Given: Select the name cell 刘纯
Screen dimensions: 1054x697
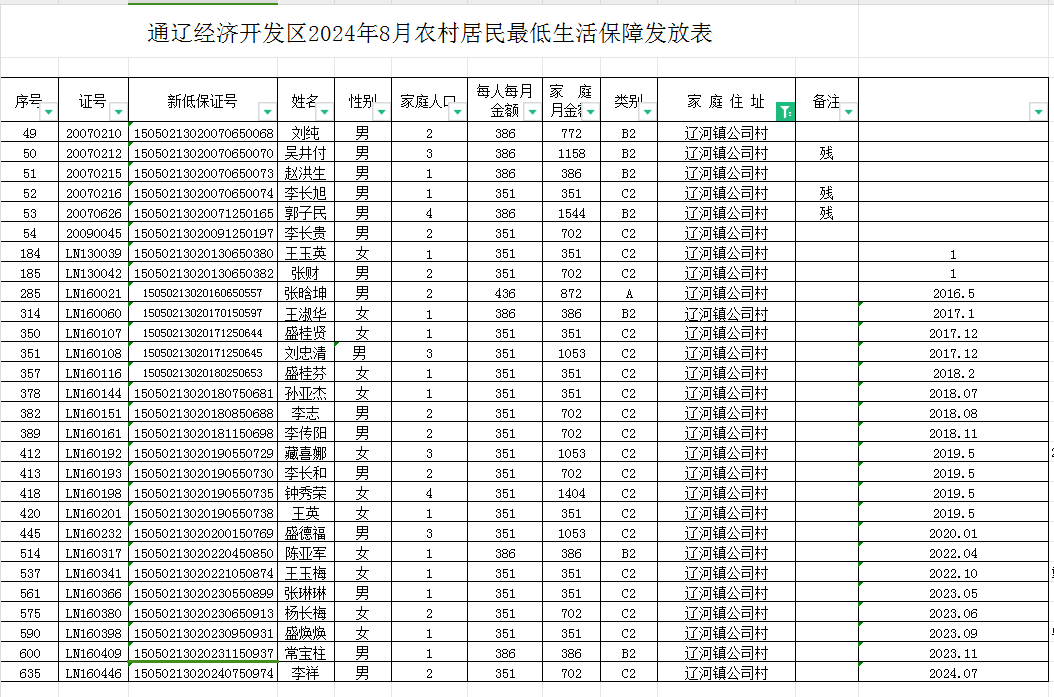Looking at the screenshot, I should tap(305, 133).
